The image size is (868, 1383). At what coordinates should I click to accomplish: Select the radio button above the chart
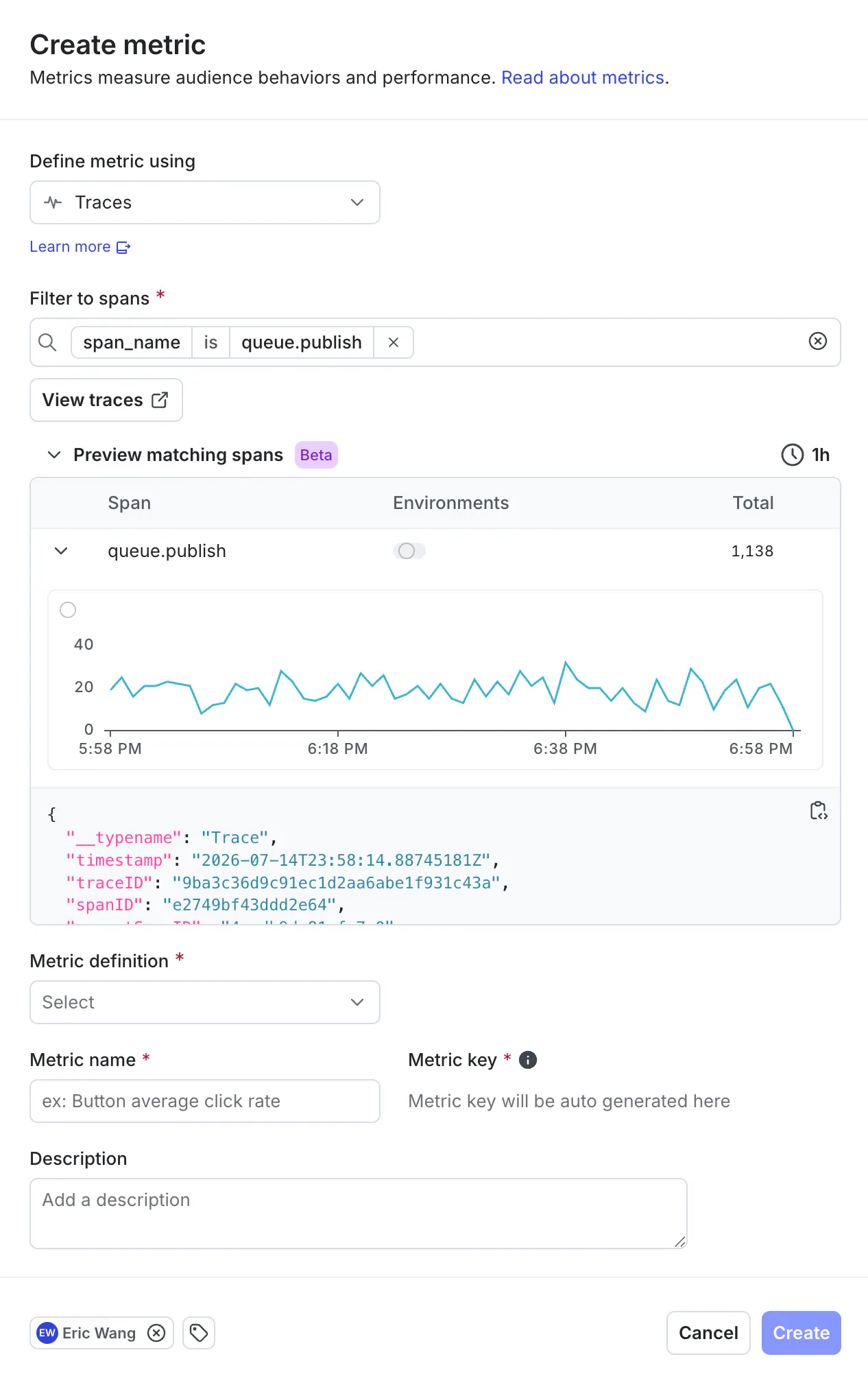(x=68, y=610)
